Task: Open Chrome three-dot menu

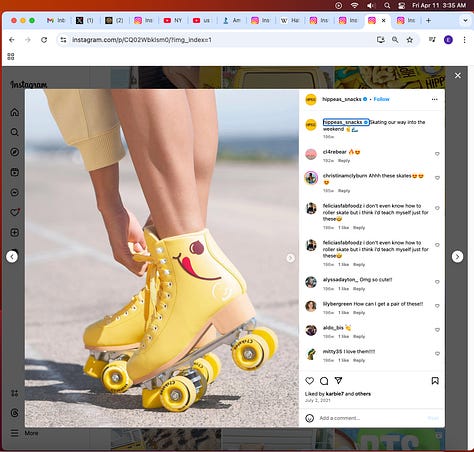Action: (x=464, y=40)
